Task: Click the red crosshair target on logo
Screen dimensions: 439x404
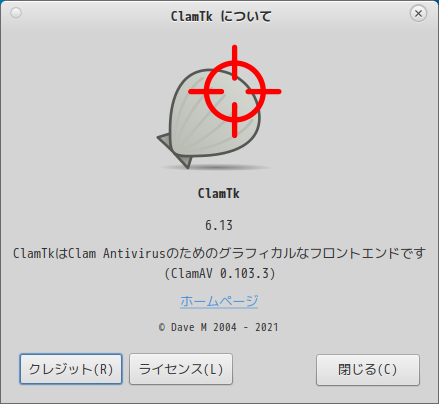Action: pyautogui.click(x=235, y=91)
